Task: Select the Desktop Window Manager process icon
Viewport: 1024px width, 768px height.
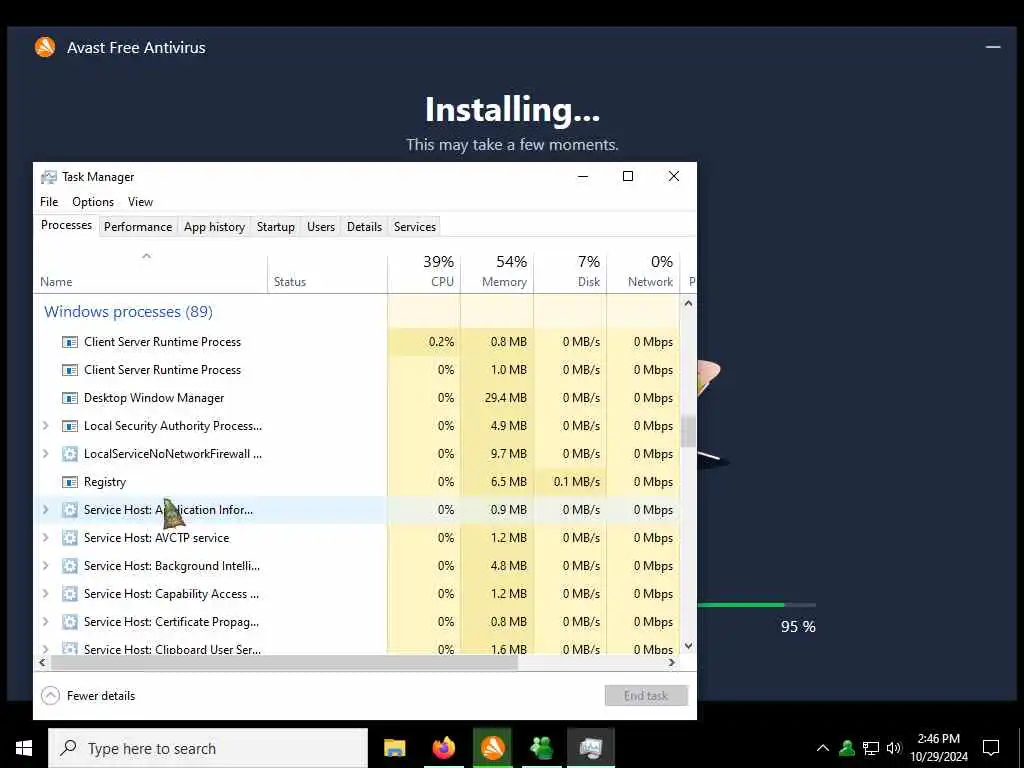Action: [70, 398]
